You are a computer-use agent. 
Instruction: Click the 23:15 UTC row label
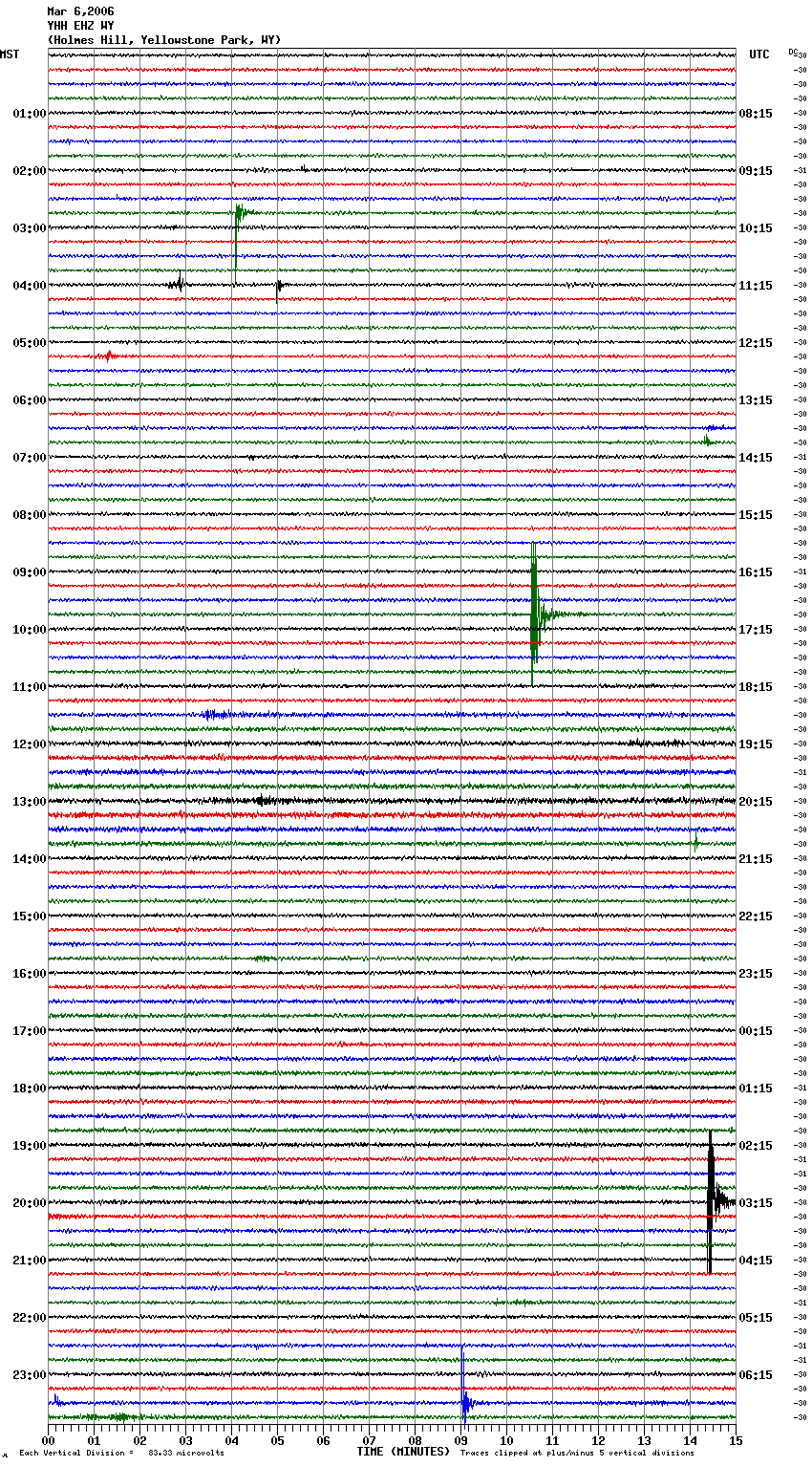pyautogui.click(x=756, y=974)
